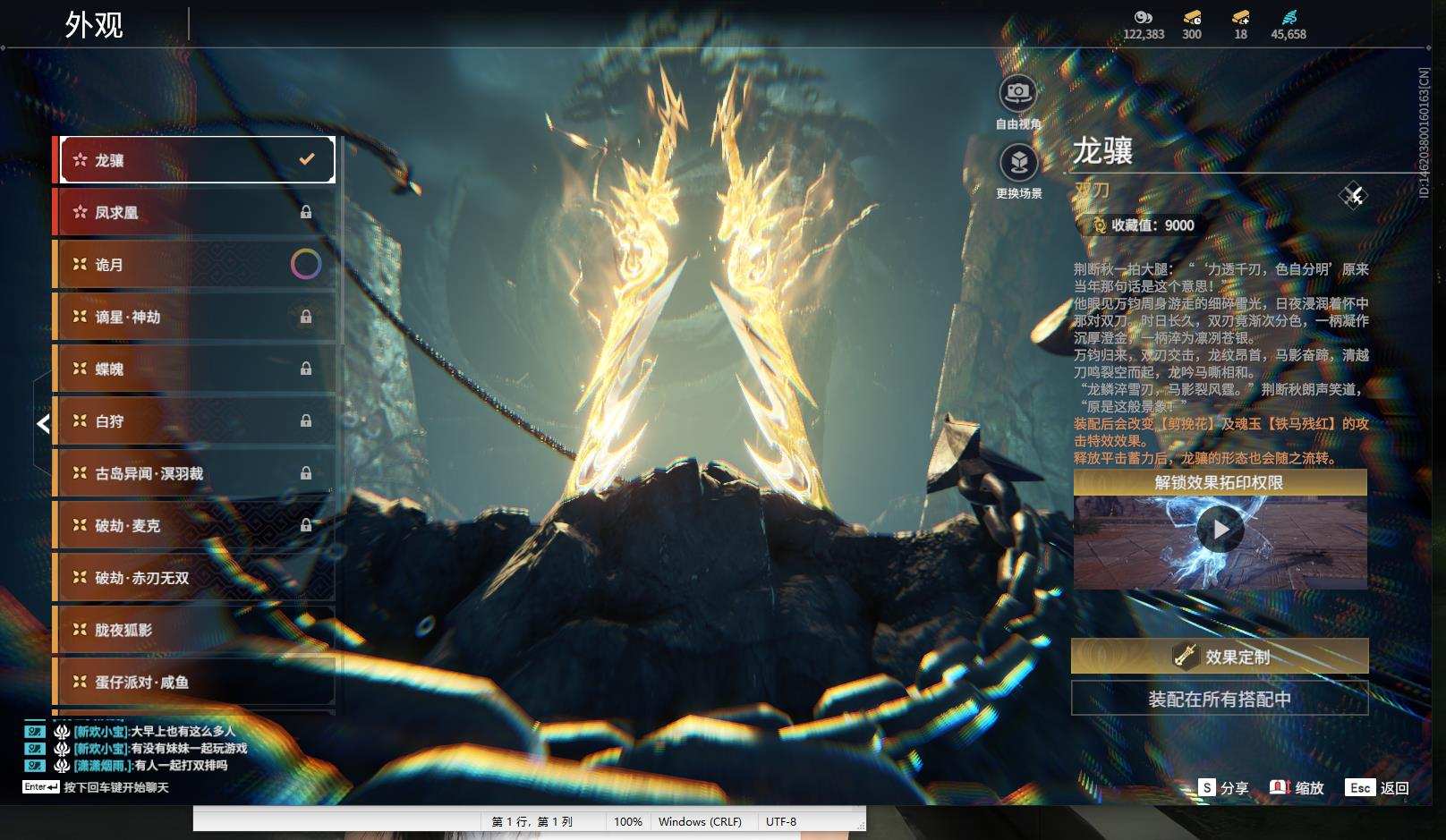Click the dual blades weapon type icon
Viewport: 1446px width, 840px height.
pos(1353,195)
